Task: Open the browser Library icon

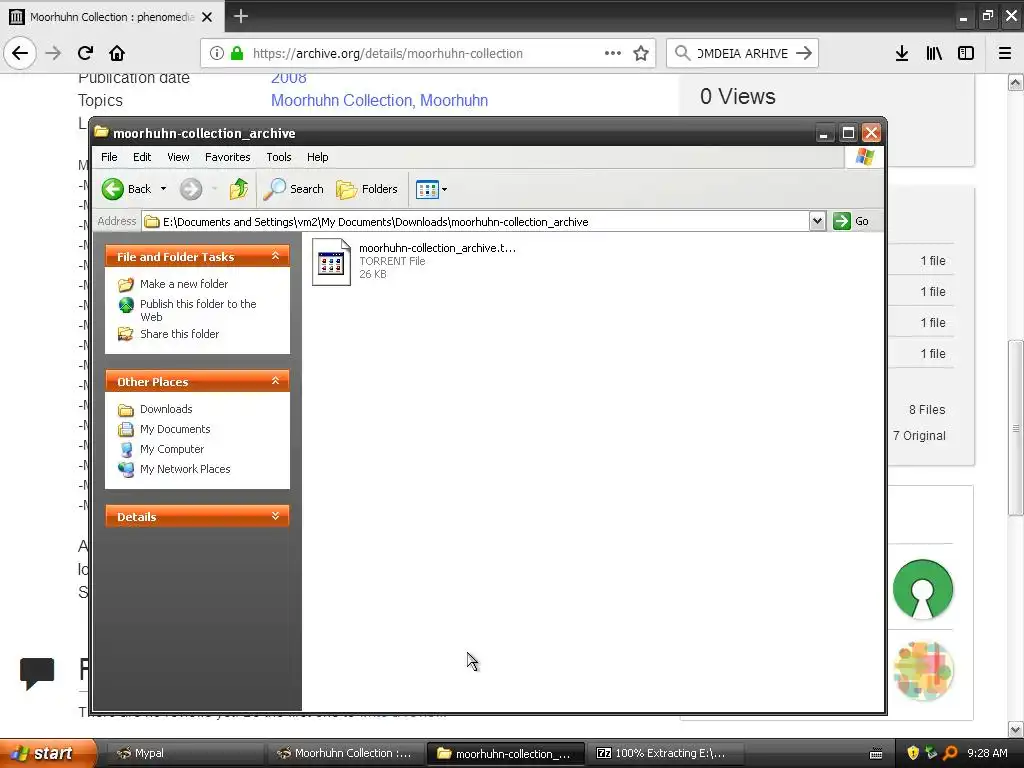Action: (x=934, y=54)
